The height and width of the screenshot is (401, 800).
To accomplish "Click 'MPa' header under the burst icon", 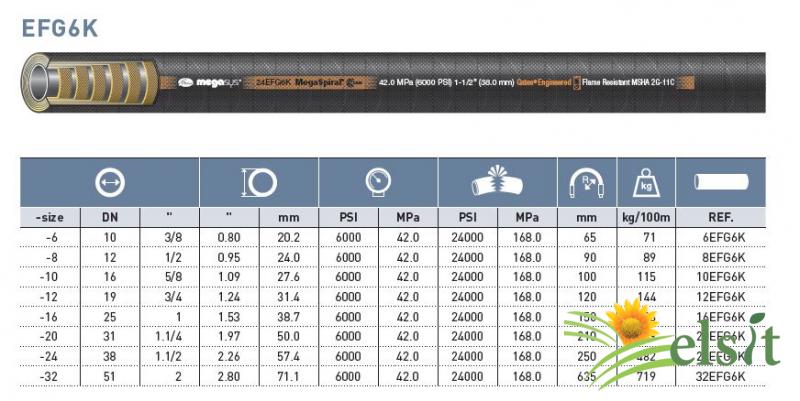I will coord(527,217).
